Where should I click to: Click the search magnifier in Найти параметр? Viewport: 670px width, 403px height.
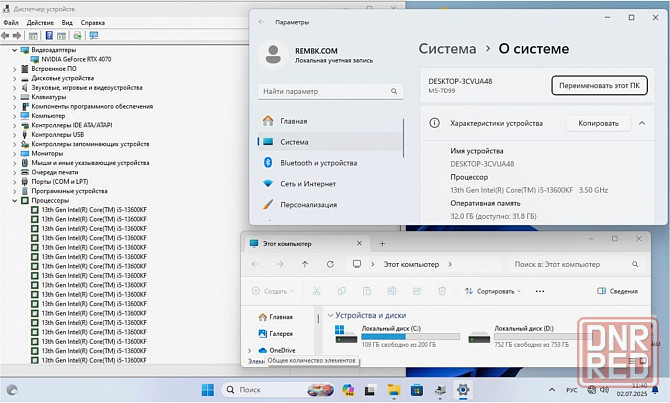(394, 91)
